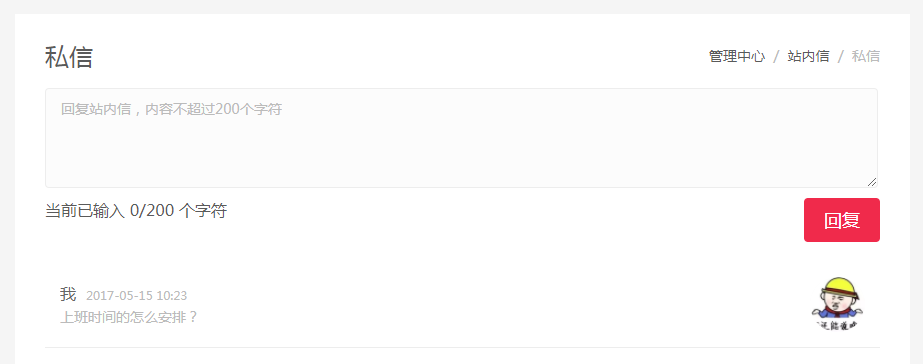Select message text 上班时间的怎么安排？

[x=129, y=317]
